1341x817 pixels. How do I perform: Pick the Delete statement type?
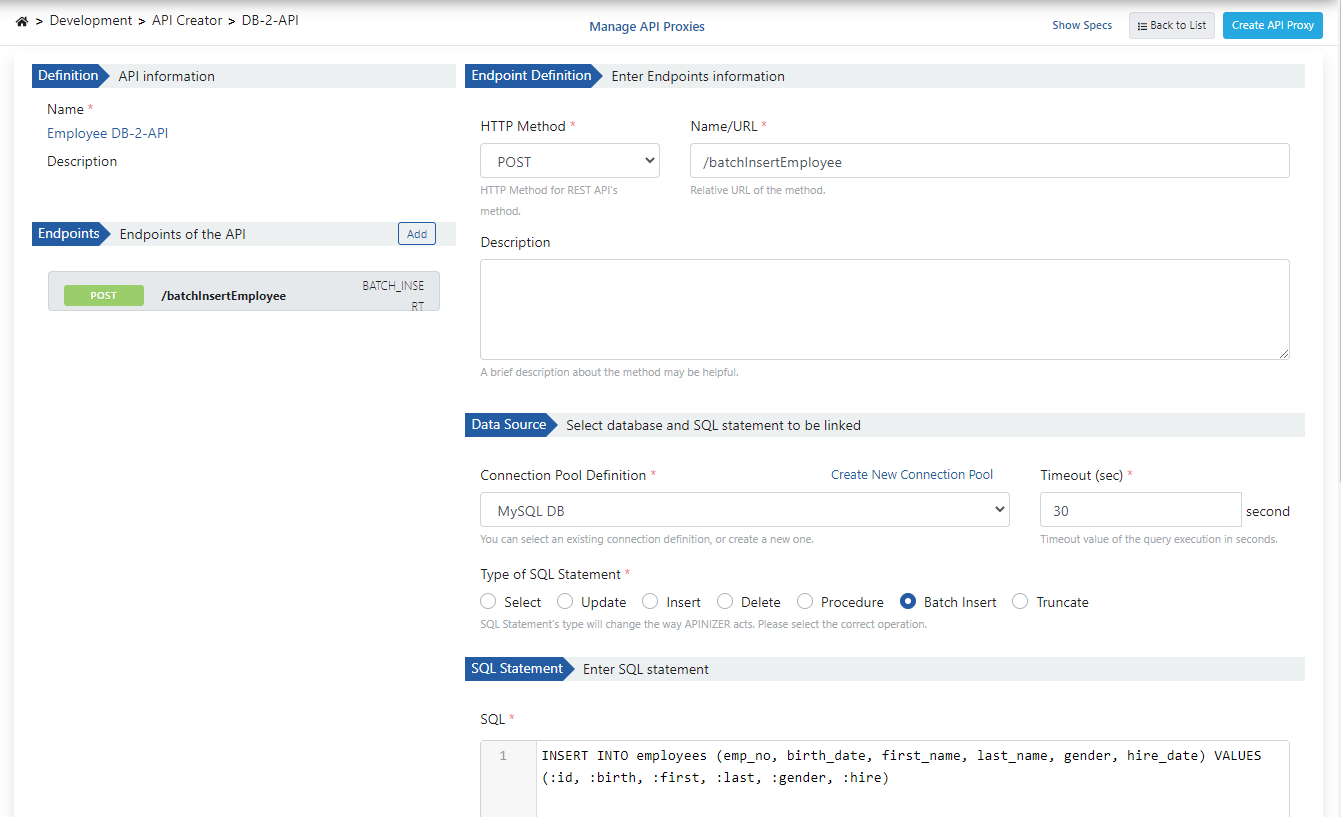pyautogui.click(x=725, y=602)
